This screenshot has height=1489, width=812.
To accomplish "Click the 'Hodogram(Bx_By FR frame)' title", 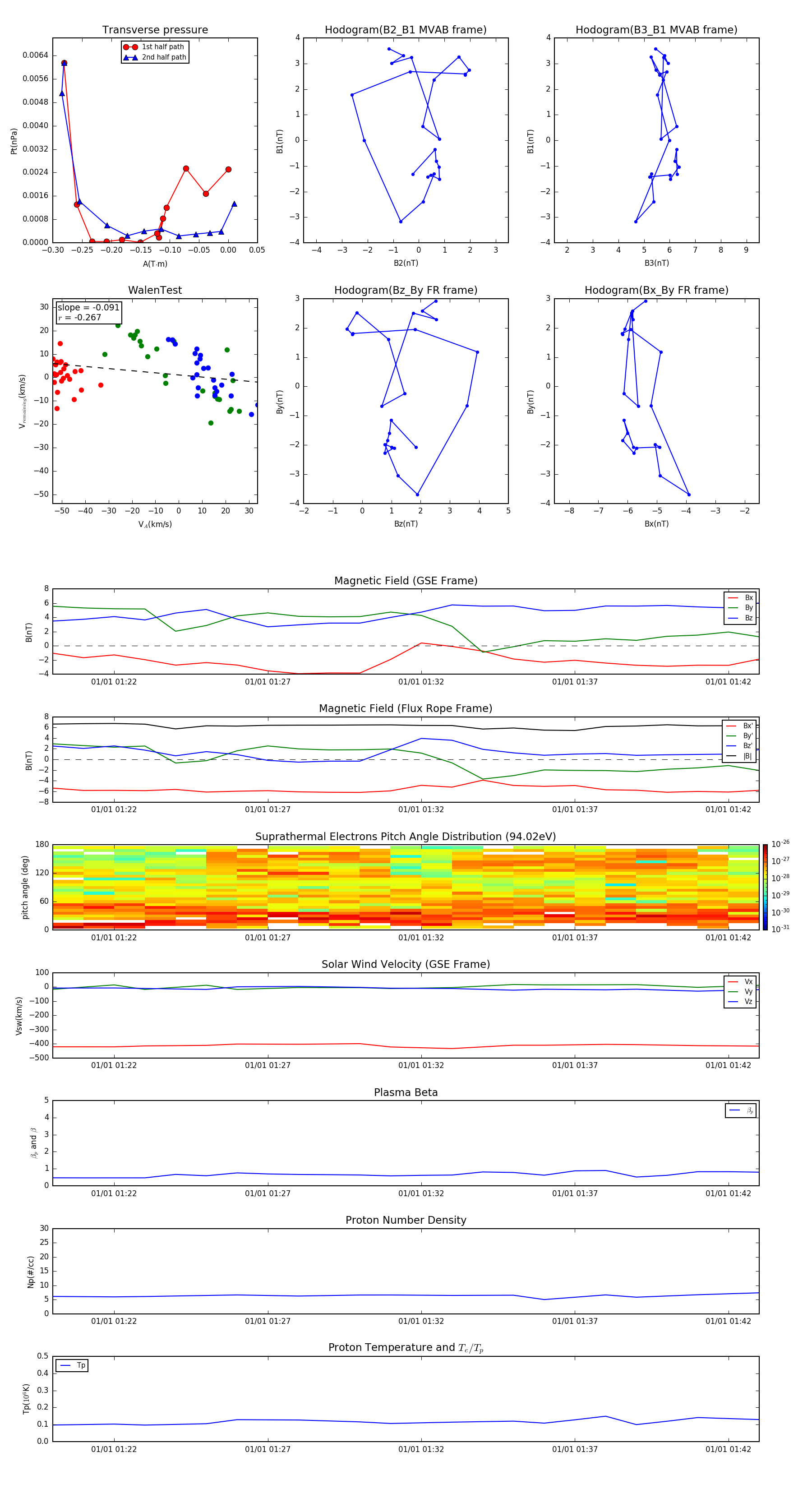I will coord(656,290).
